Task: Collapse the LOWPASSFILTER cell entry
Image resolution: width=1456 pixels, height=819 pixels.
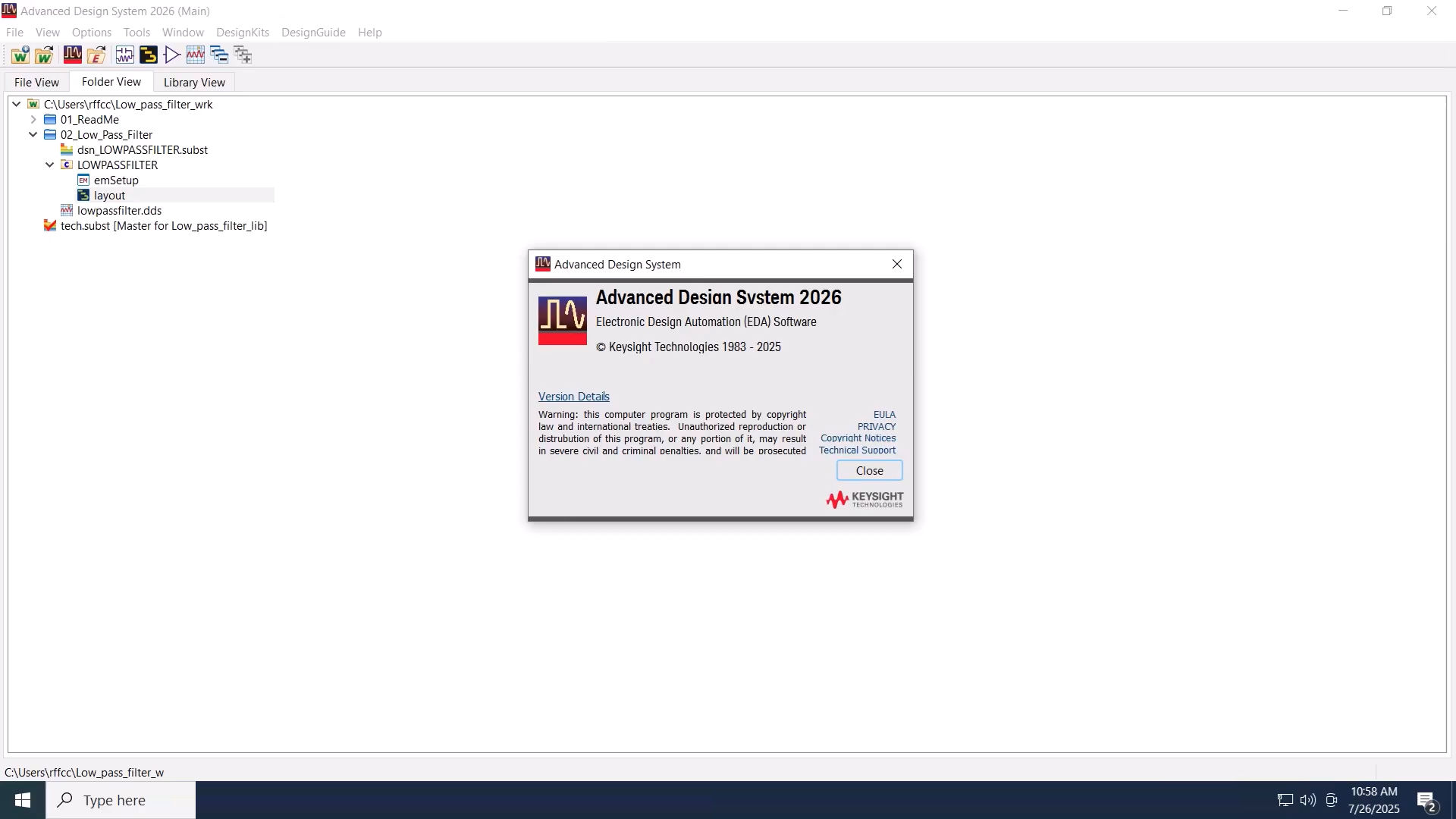Action: click(49, 165)
